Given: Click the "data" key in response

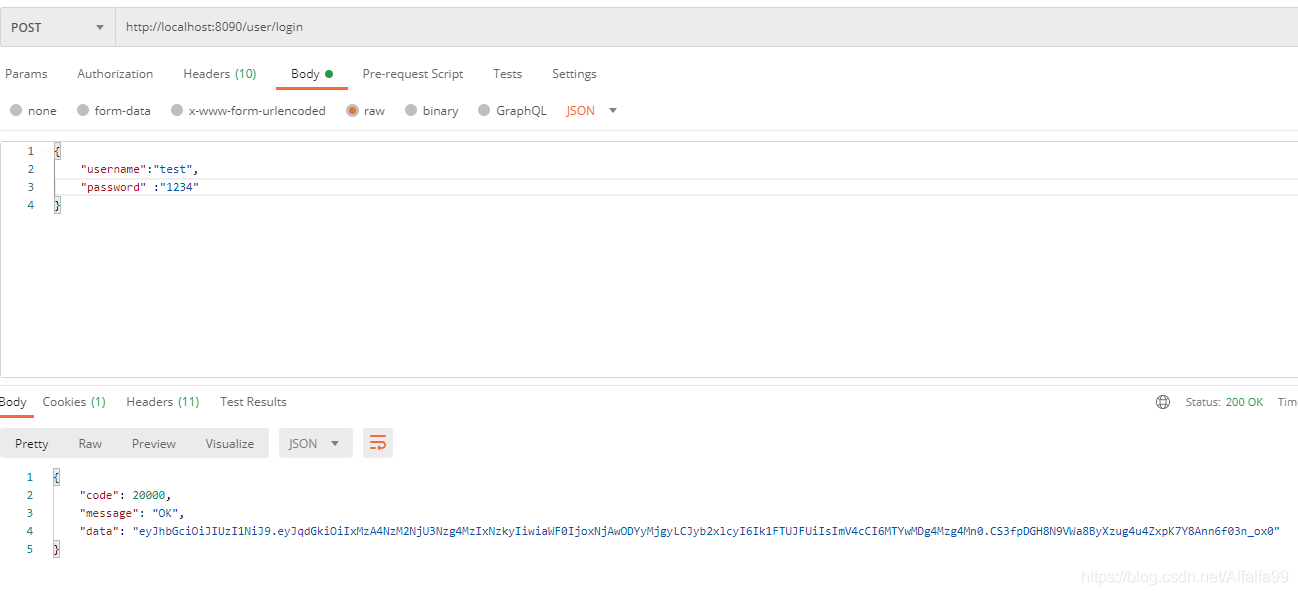Looking at the screenshot, I should point(100,531).
